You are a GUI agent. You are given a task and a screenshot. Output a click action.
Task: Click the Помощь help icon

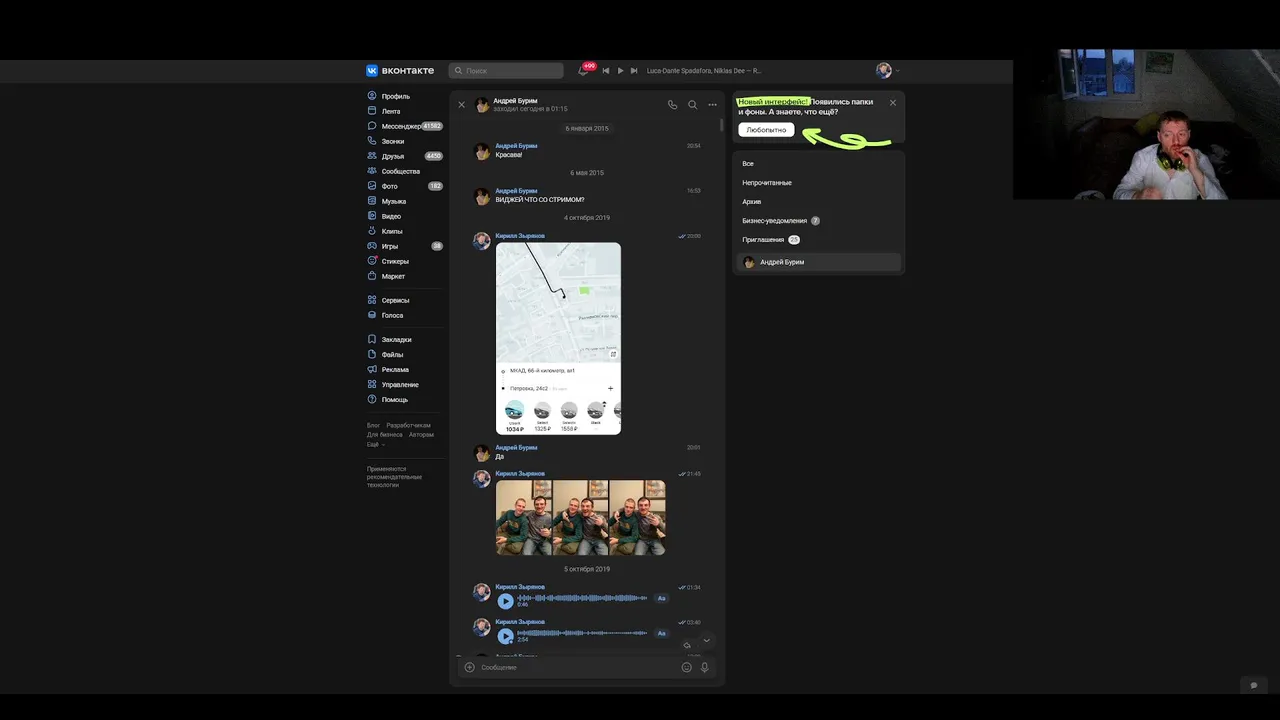point(372,399)
